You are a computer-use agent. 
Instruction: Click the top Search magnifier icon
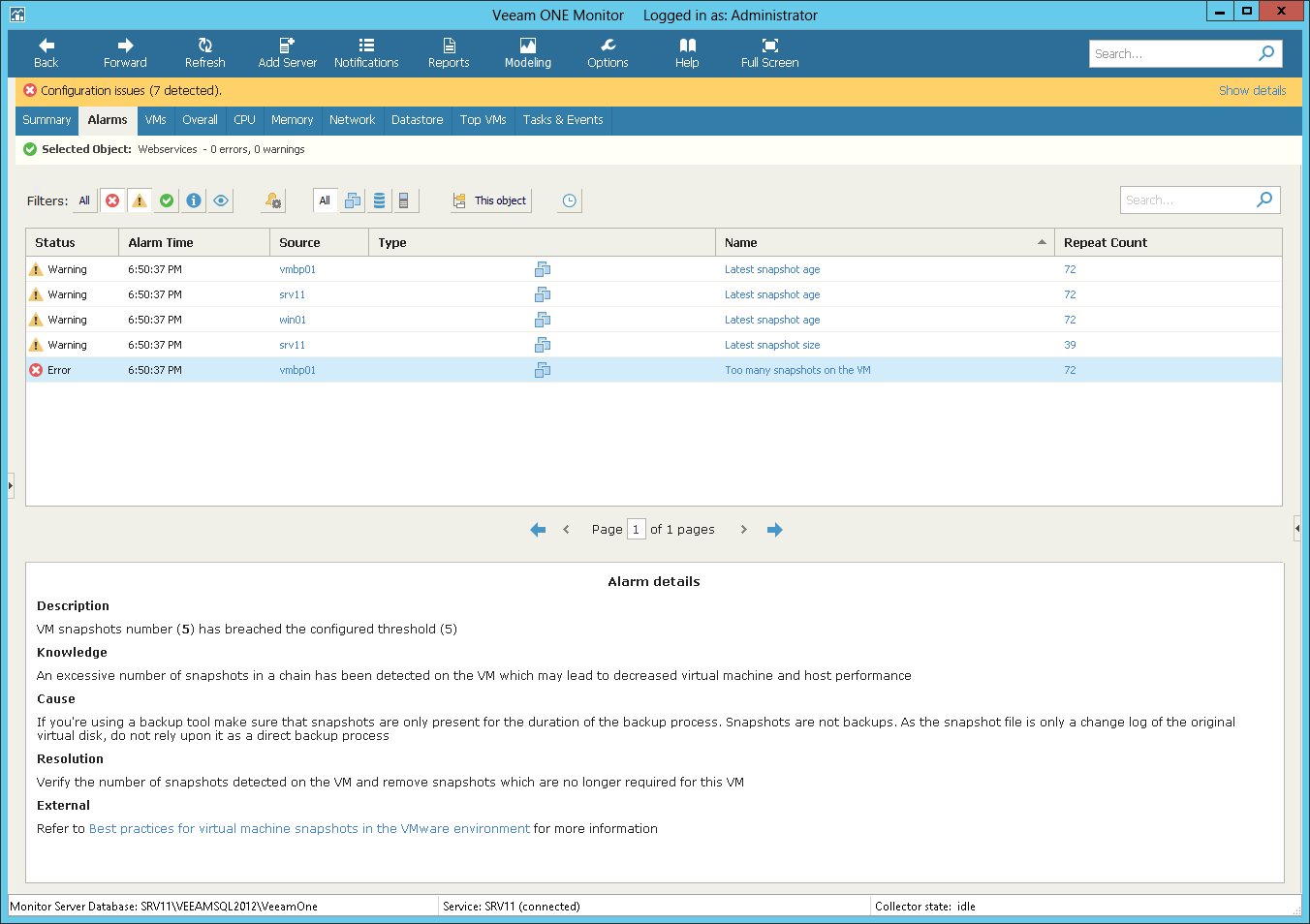click(x=1266, y=53)
